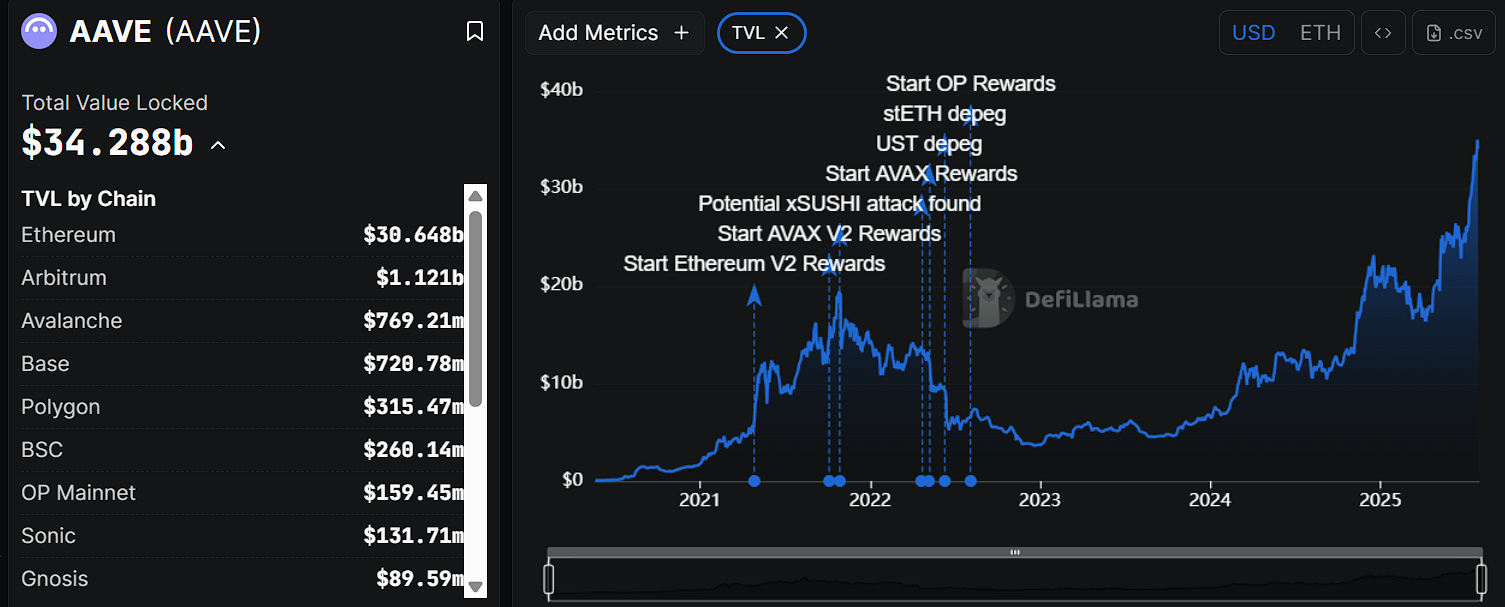Viewport: 1505px width, 607px height.
Task: Click the $40b y-axis label
Action: pyautogui.click(x=561, y=90)
